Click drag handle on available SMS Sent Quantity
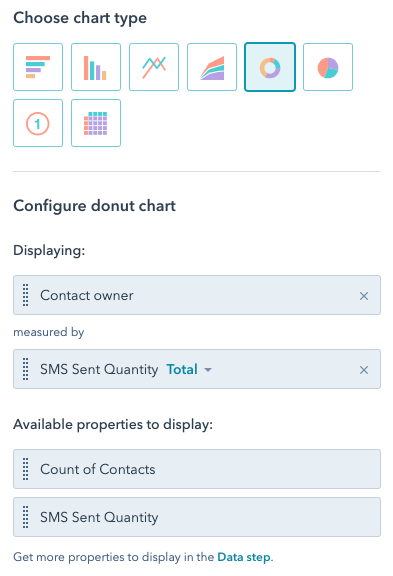393x576 pixels. coord(25,517)
